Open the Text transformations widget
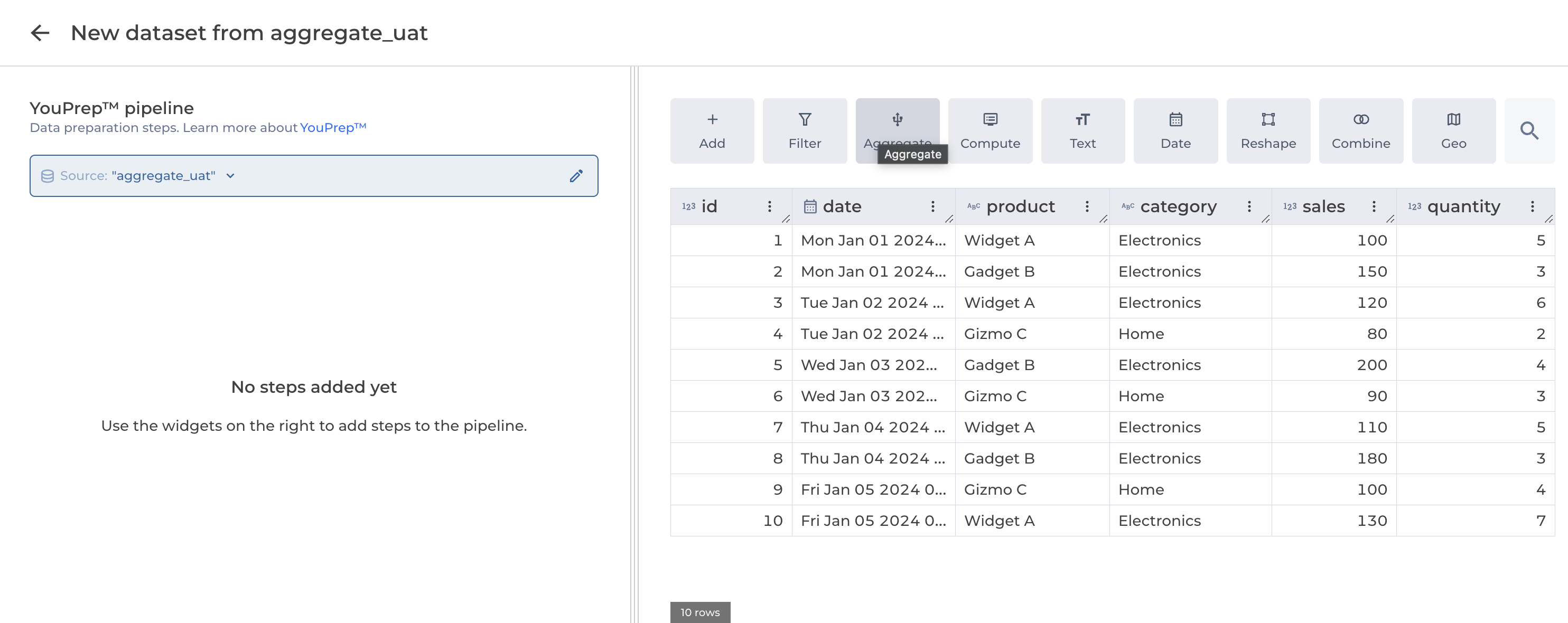Screen dimensions: 1568x623 pos(1082,131)
